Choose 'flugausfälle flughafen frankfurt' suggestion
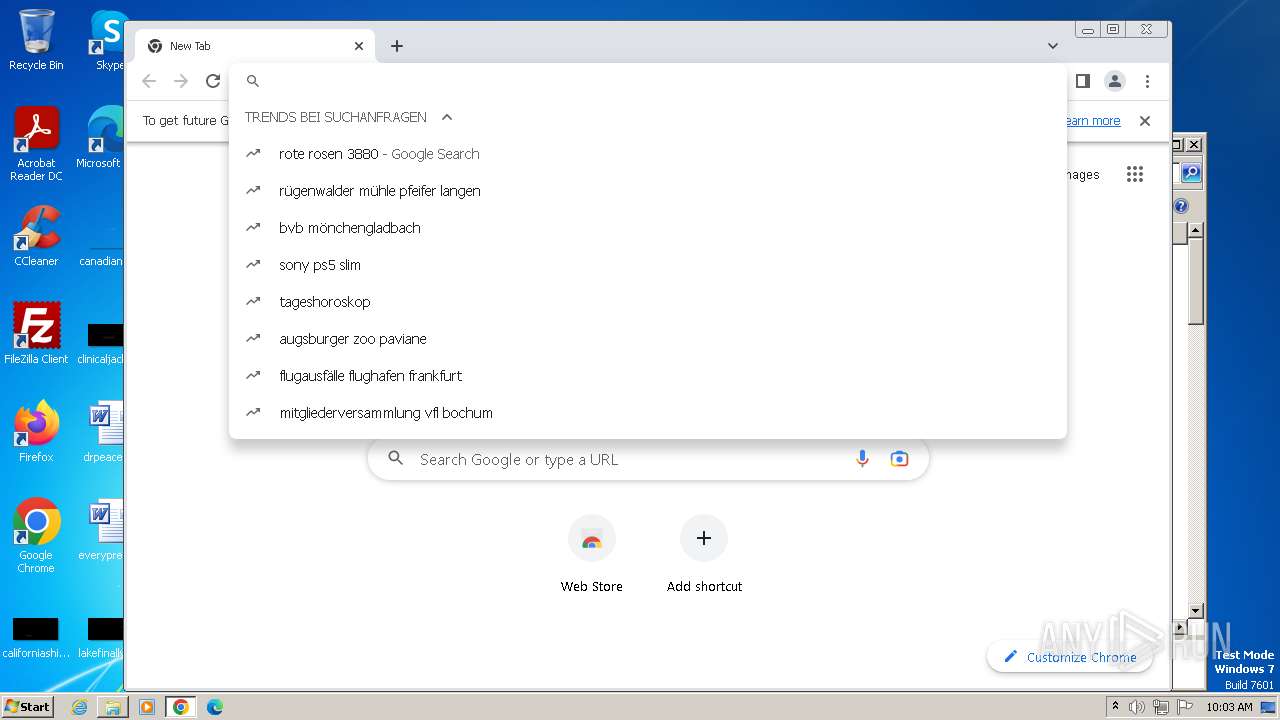 [x=648, y=376]
